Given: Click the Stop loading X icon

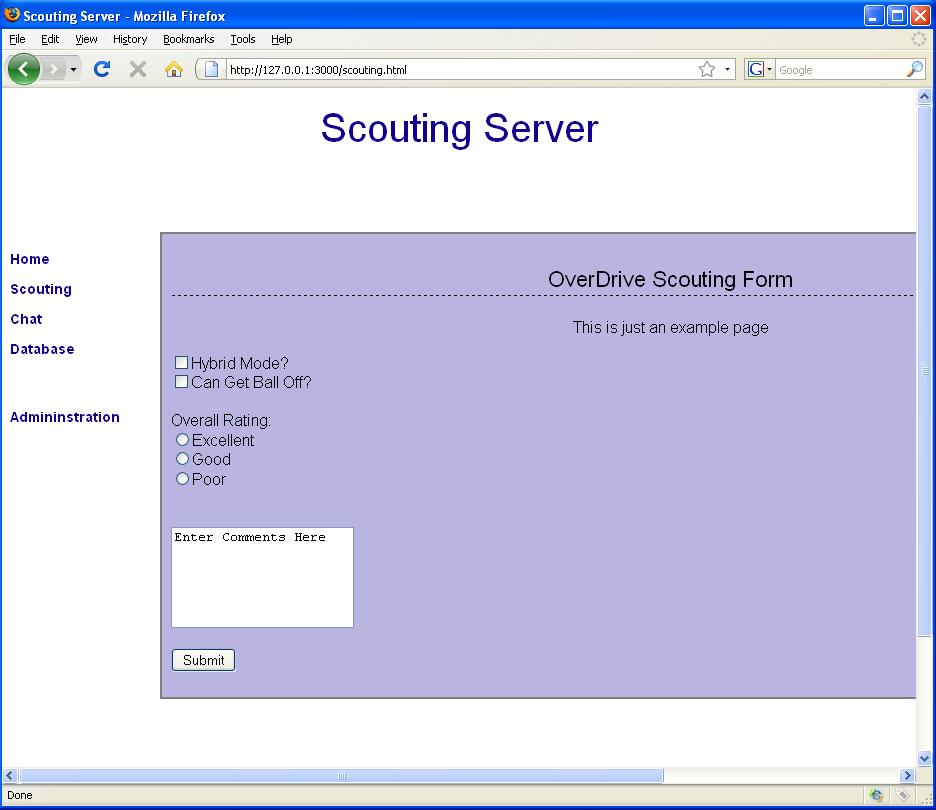Looking at the screenshot, I should (x=138, y=69).
